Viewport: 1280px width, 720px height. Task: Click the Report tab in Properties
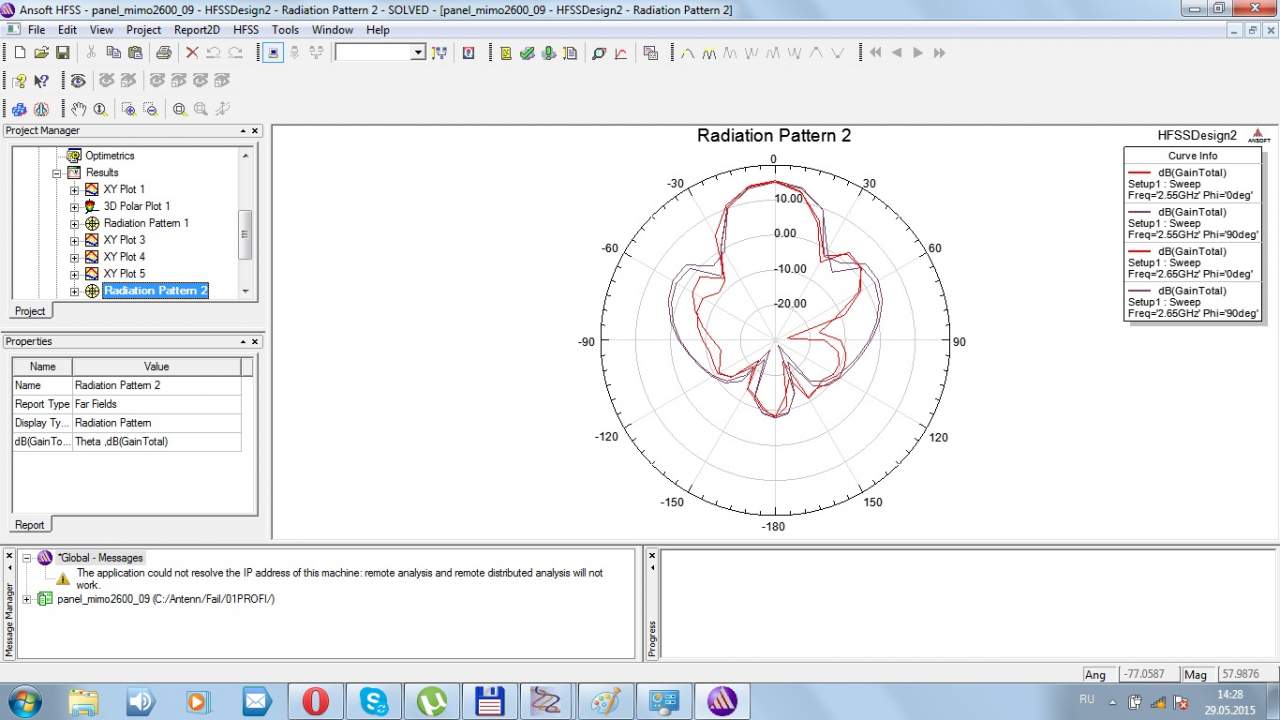(x=30, y=525)
